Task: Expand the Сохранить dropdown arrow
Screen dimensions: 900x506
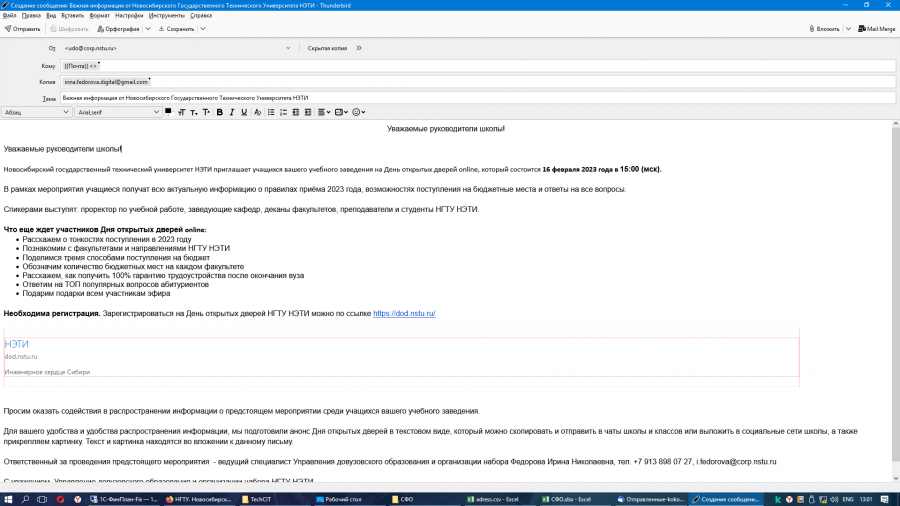Action: pyautogui.click(x=203, y=29)
